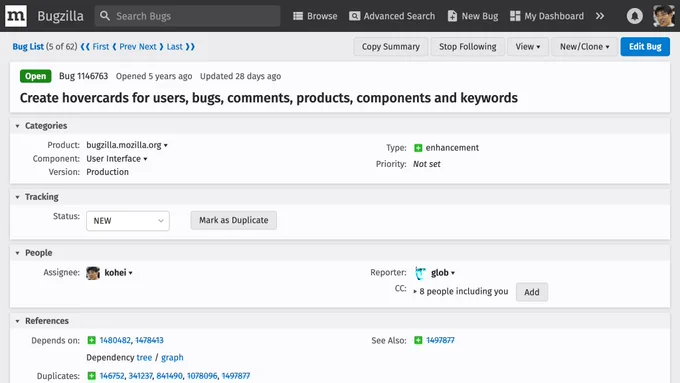Collapse the Categories section
The image size is (680, 383).
17,126
